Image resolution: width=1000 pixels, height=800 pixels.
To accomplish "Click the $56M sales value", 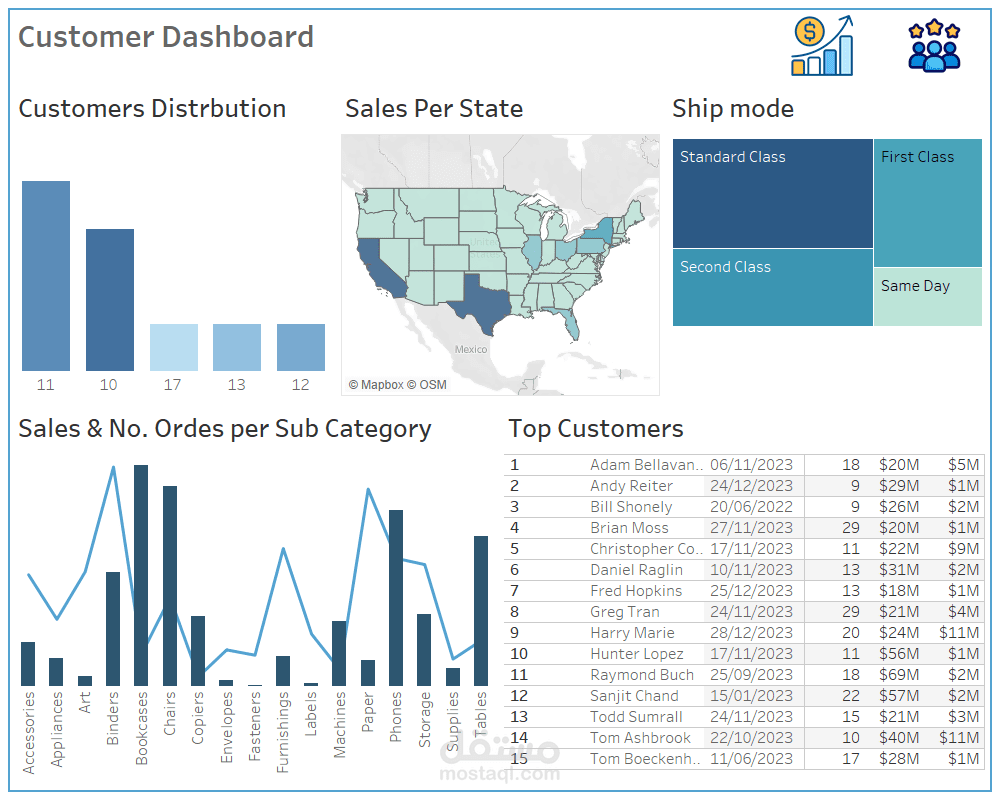I will (899, 654).
